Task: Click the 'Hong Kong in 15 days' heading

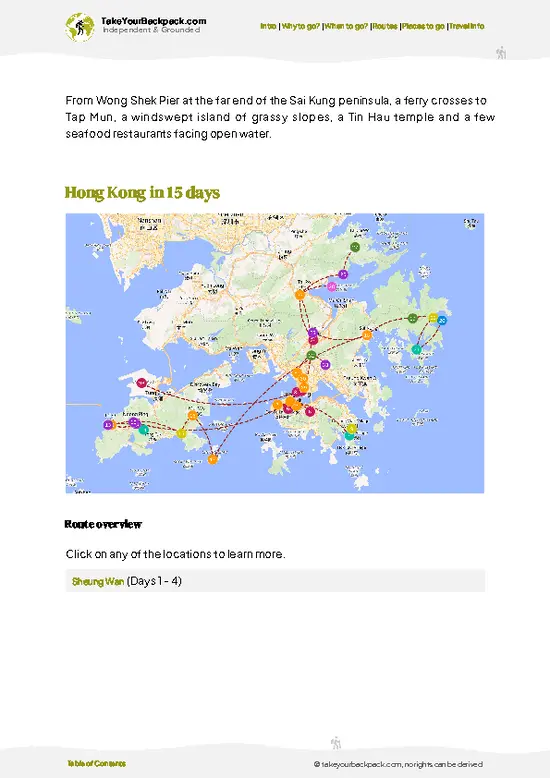Action: pos(142,193)
